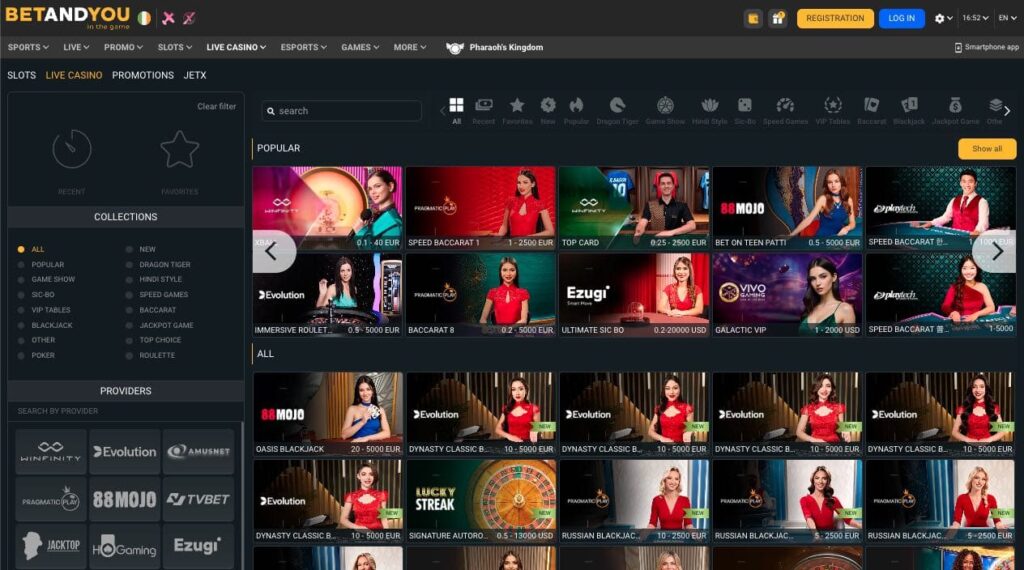Select the All games category icon
This screenshot has width=1024, height=570.
tap(456, 105)
